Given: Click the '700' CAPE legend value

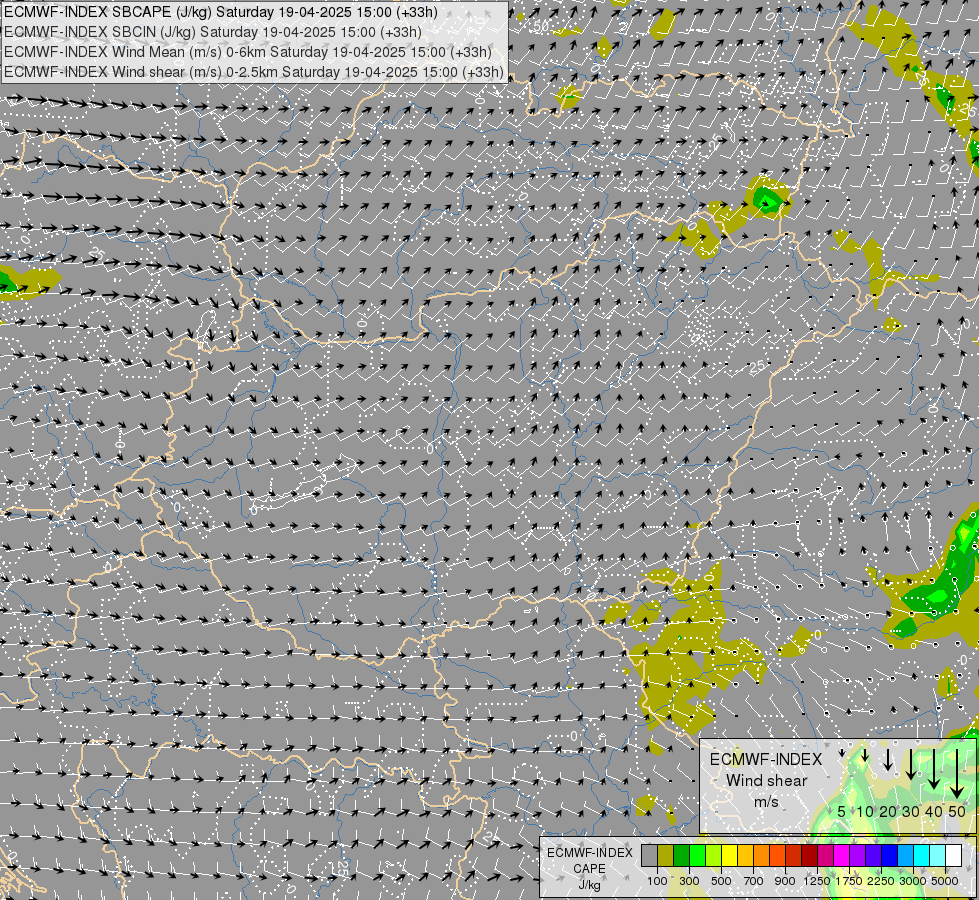Looking at the screenshot, I should coord(754,881).
